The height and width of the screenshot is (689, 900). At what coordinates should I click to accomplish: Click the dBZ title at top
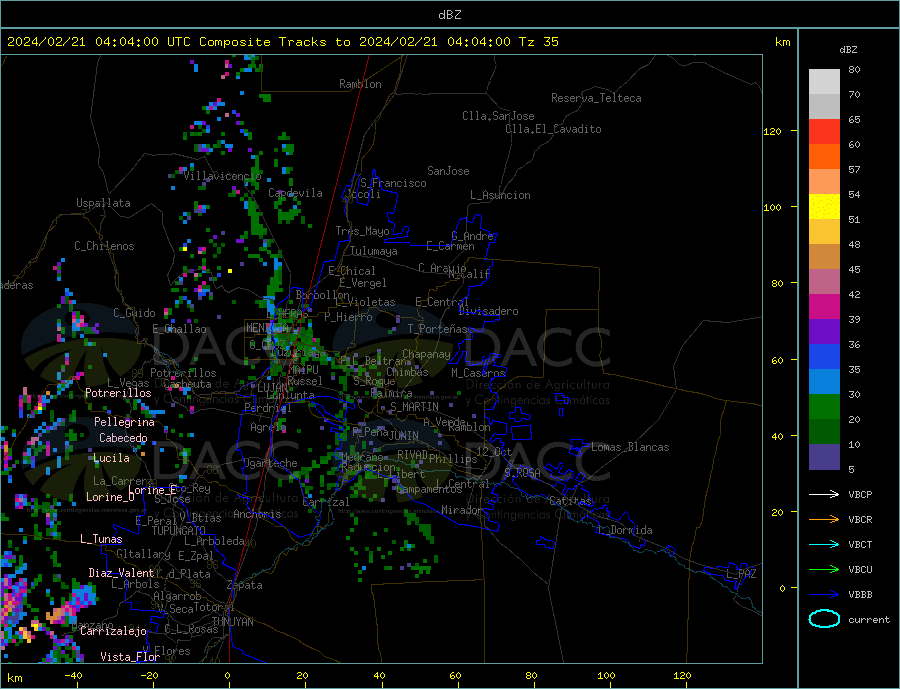coord(449,15)
